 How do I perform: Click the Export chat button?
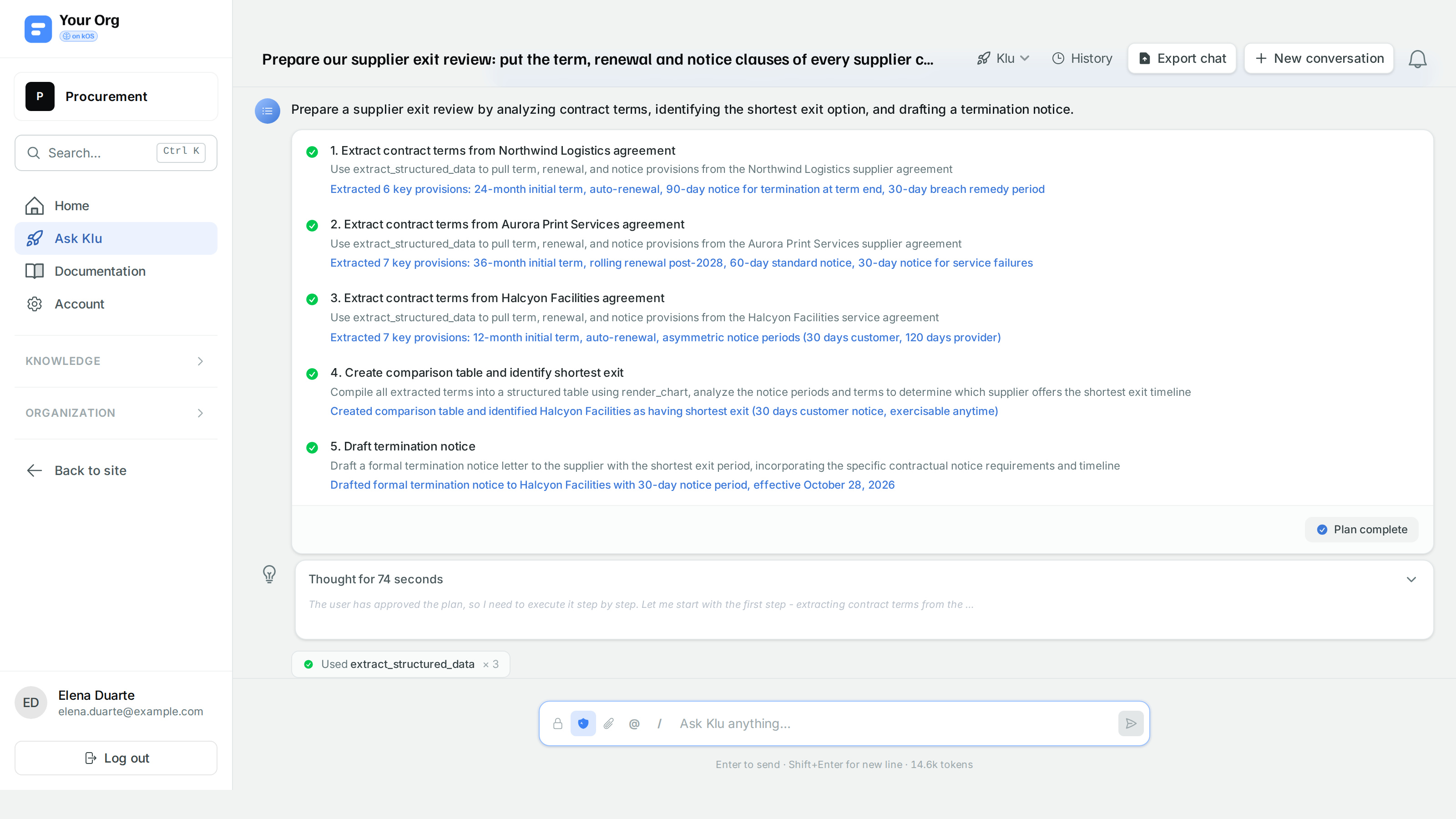click(1182, 58)
